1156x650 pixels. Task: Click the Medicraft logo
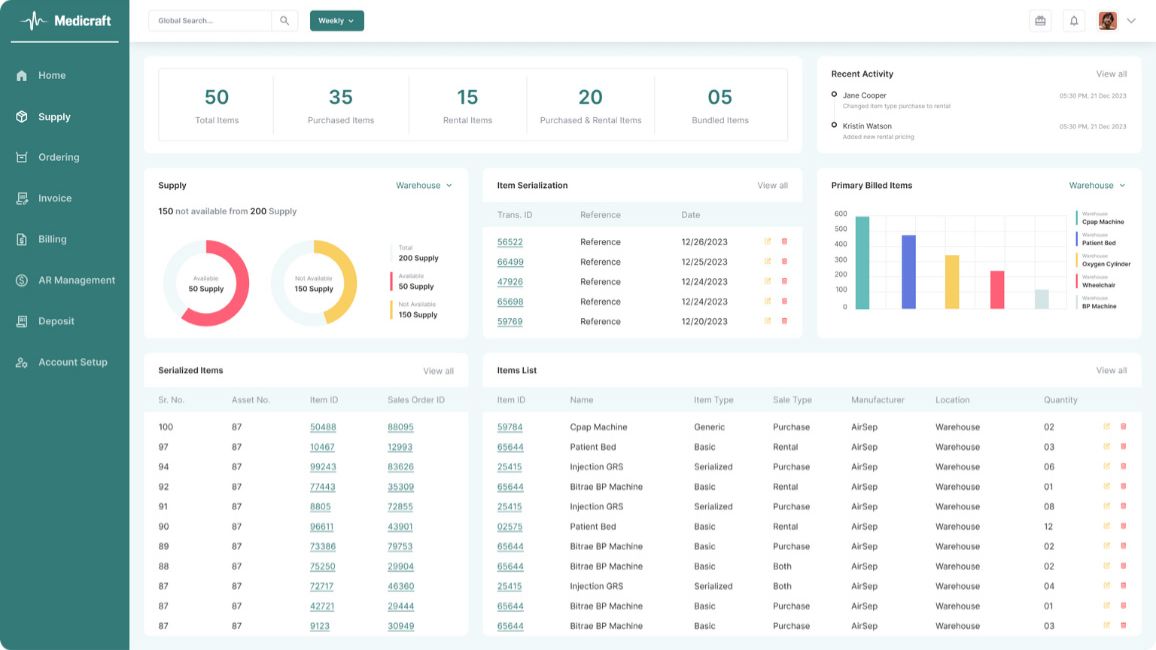(x=65, y=21)
